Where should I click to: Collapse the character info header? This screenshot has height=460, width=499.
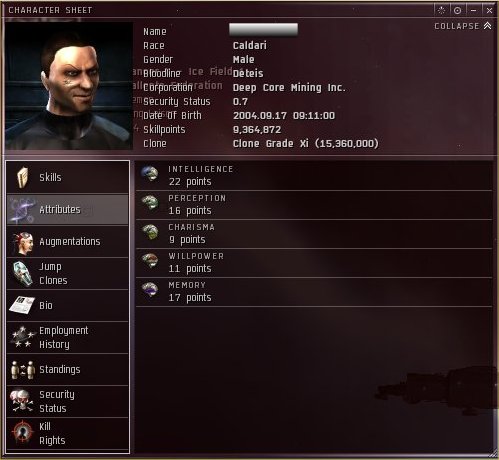[x=463, y=26]
